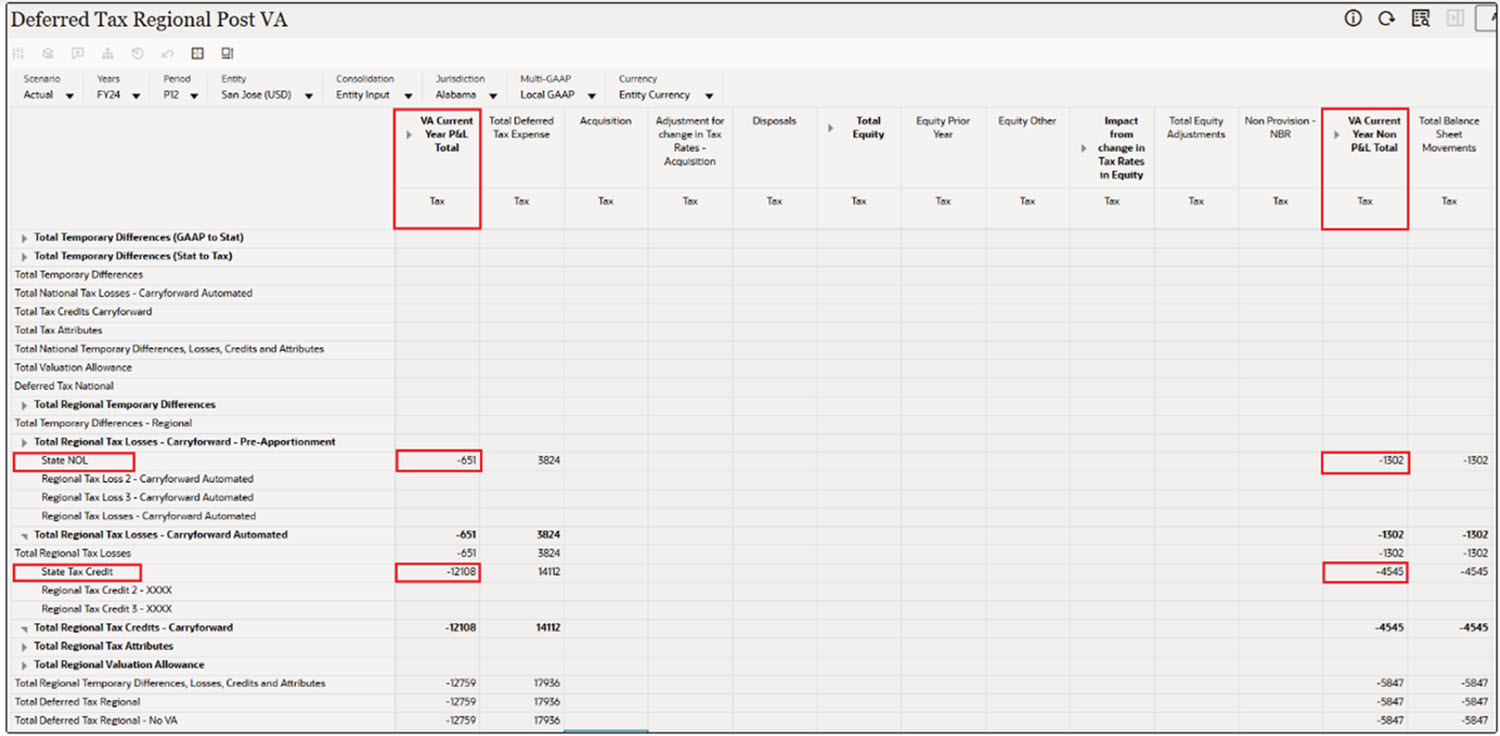Click State Tax Credit Non P&L Total cell -4545
Image resolution: width=1500 pixels, height=736 pixels.
(x=1365, y=572)
